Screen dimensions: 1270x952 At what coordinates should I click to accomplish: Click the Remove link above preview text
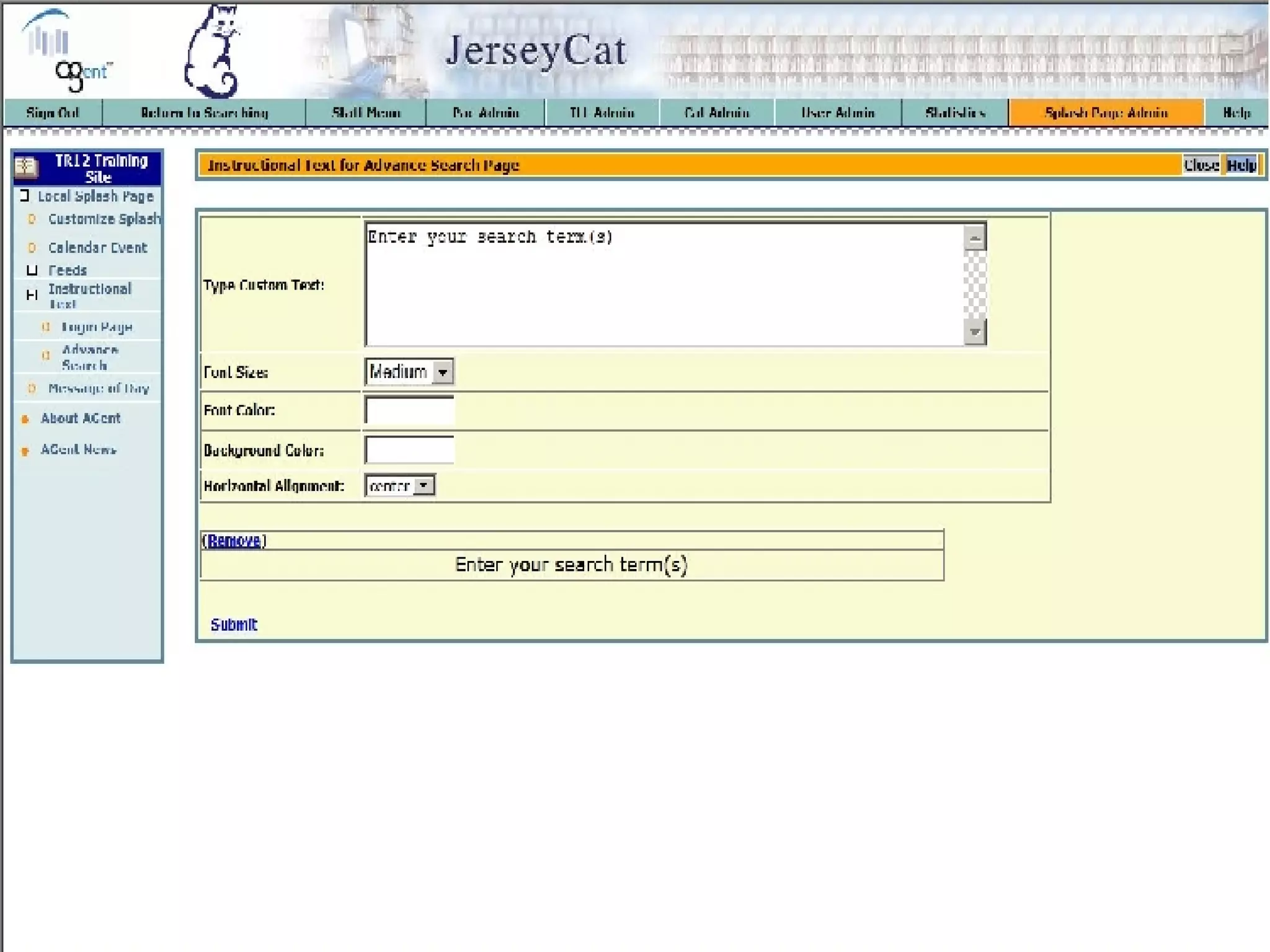coord(234,541)
